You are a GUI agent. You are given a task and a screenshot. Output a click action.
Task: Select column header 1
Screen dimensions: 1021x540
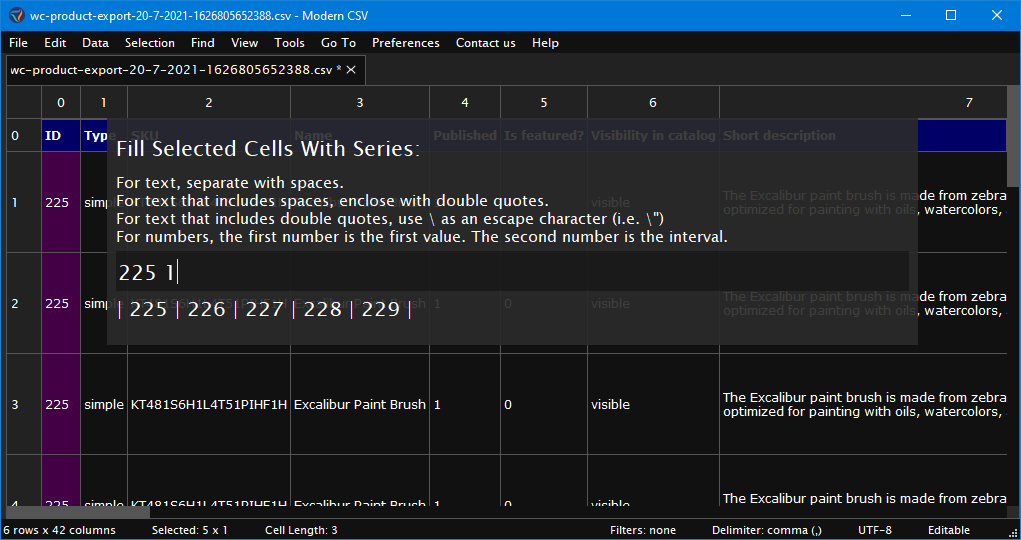(x=104, y=102)
